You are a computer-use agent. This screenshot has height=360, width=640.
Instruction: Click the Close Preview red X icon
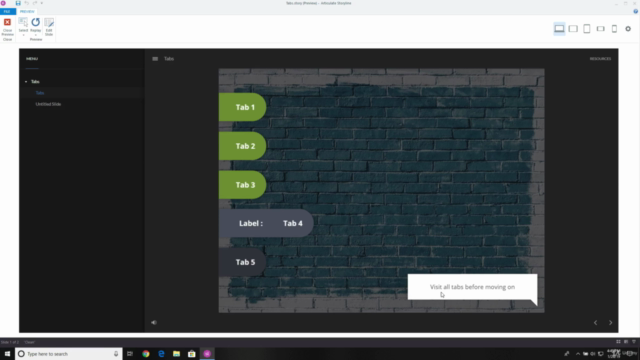pos(7,22)
